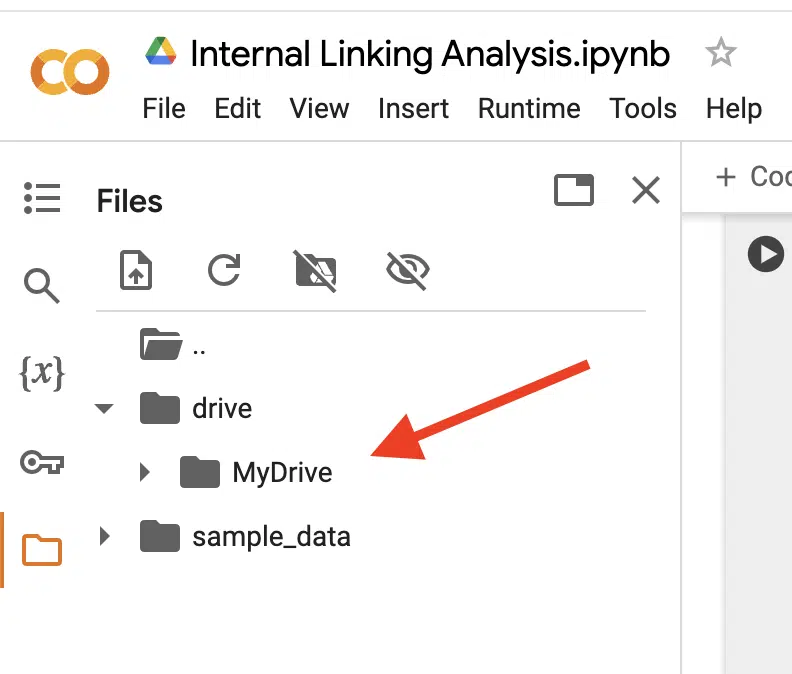Viewport: 792px width, 674px height.
Task: Collapse the drive folder arrow
Action: tap(104, 408)
